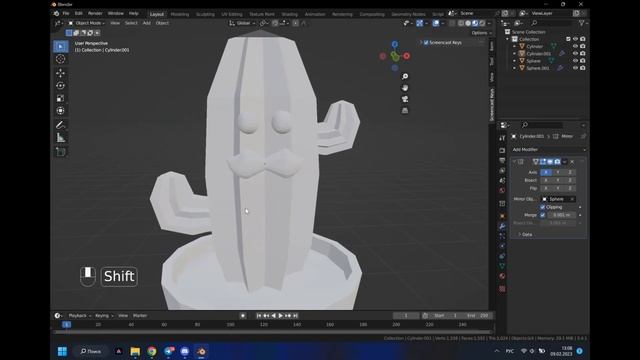Expand the Sphere.001 outliner item
This screenshot has width=640, height=360.
[x=515, y=68]
